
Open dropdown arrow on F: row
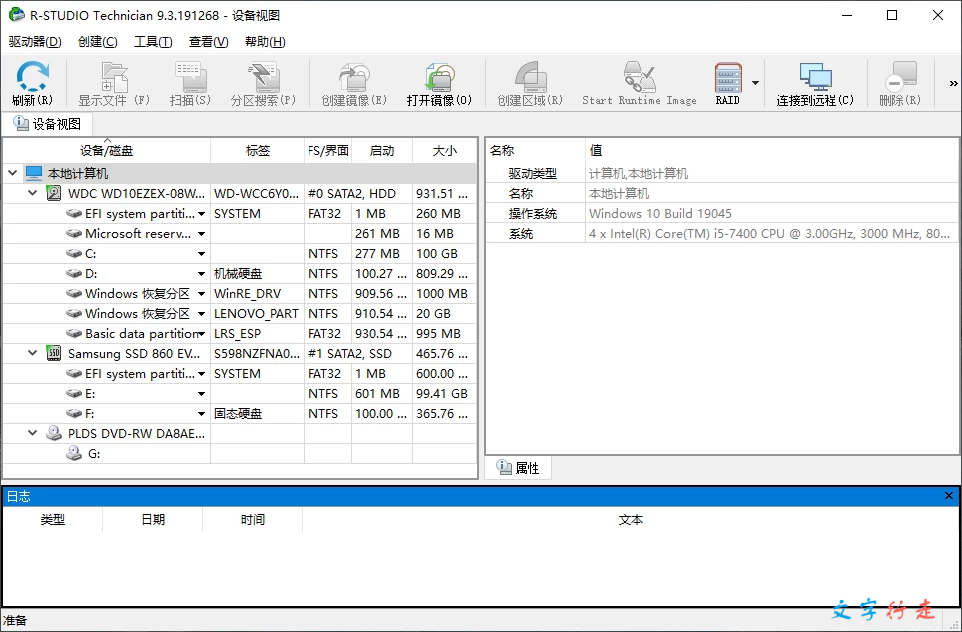[201, 414]
